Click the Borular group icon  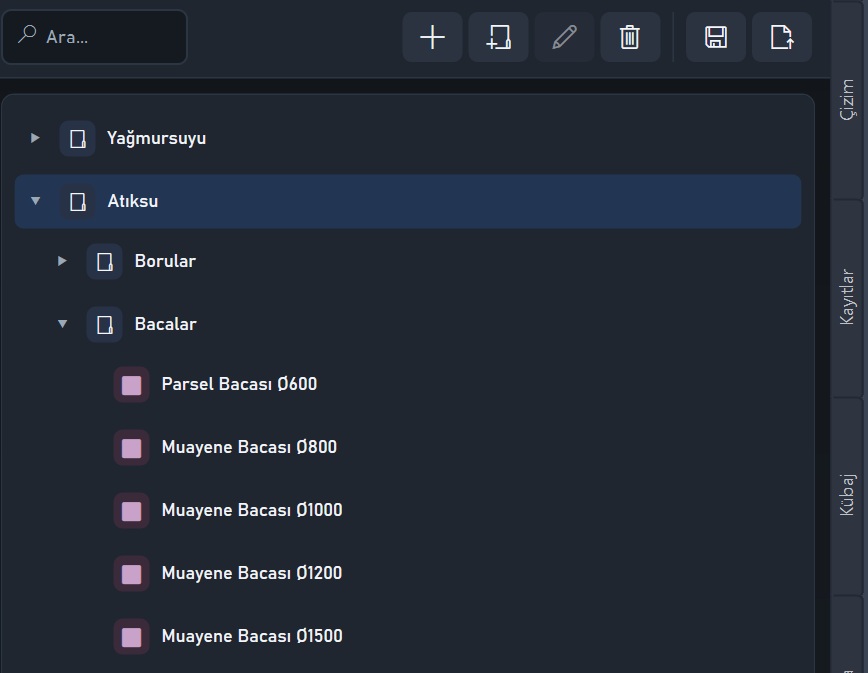point(105,261)
